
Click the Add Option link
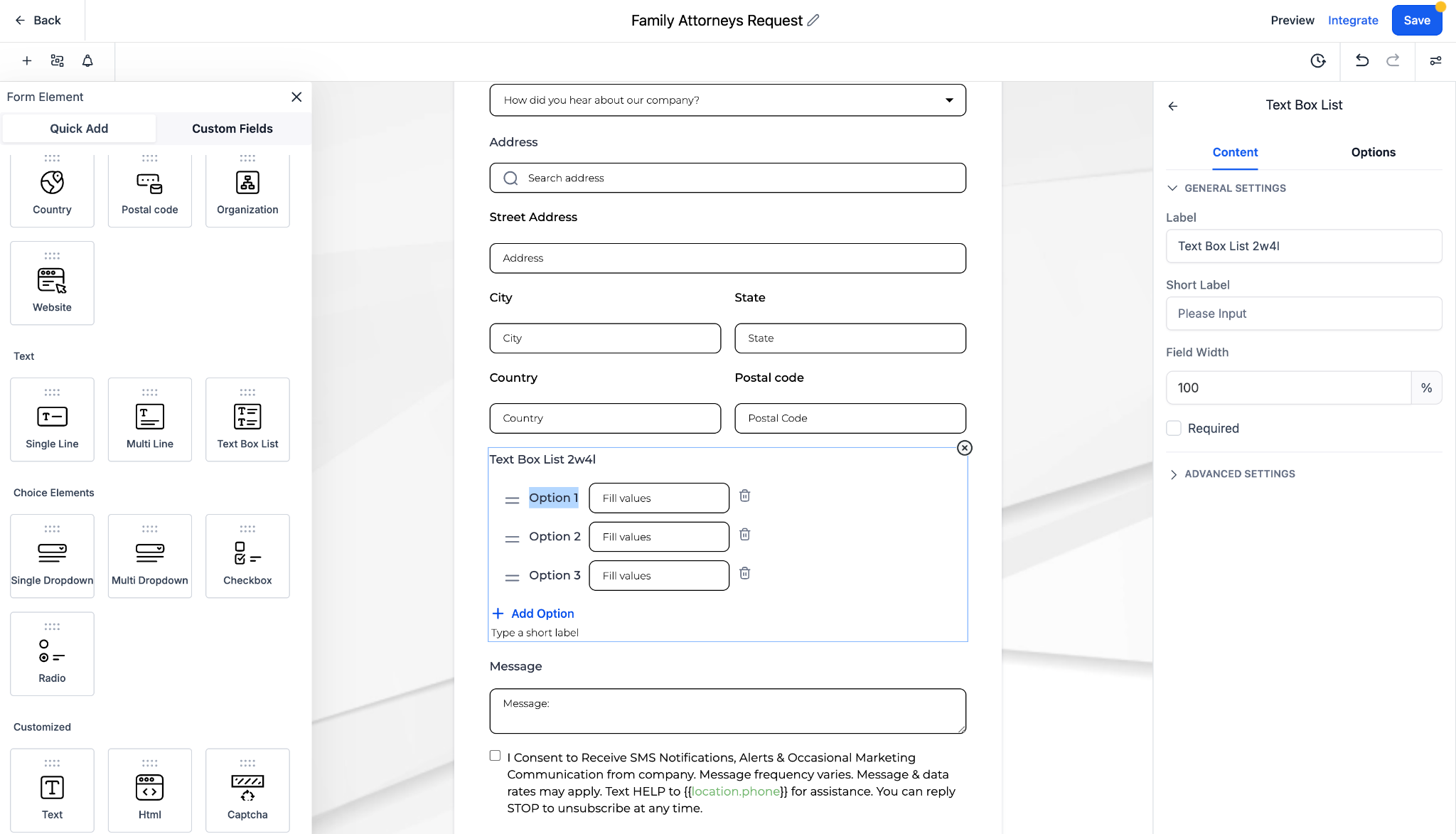pyautogui.click(x=542, y=613)
